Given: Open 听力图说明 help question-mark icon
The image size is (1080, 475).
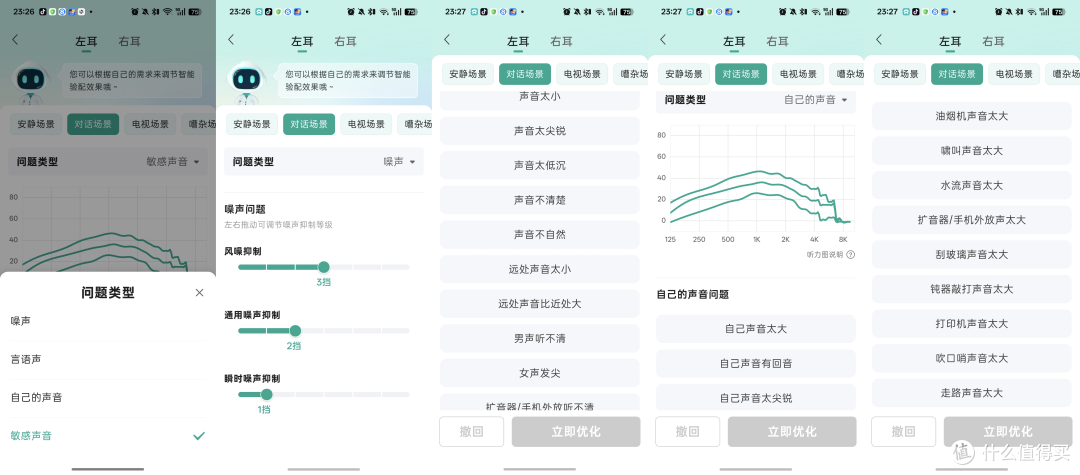Looking at the screenshot, I should [851, 255].
